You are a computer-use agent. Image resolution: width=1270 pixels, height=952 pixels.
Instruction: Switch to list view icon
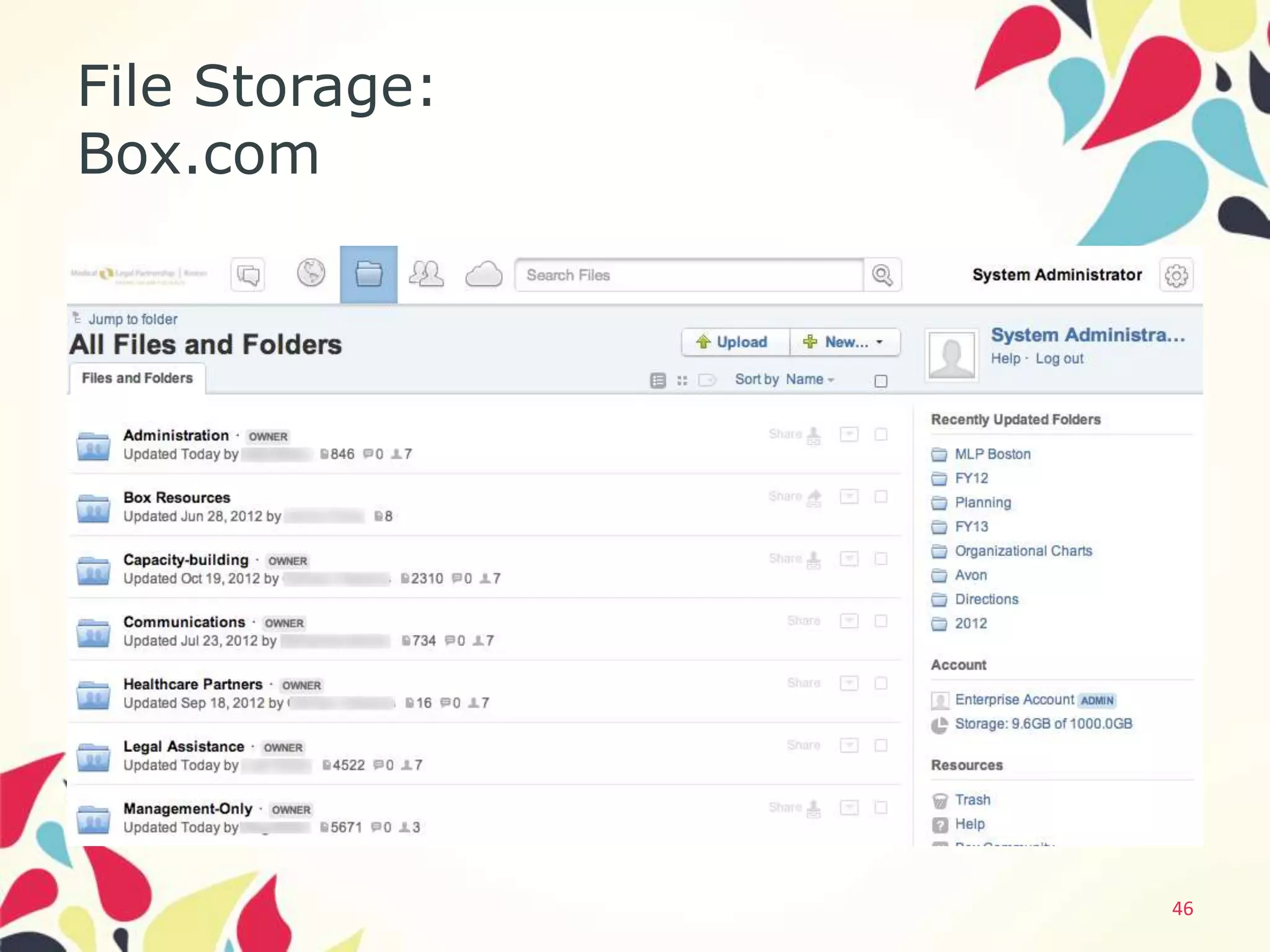tap(658, 381)
